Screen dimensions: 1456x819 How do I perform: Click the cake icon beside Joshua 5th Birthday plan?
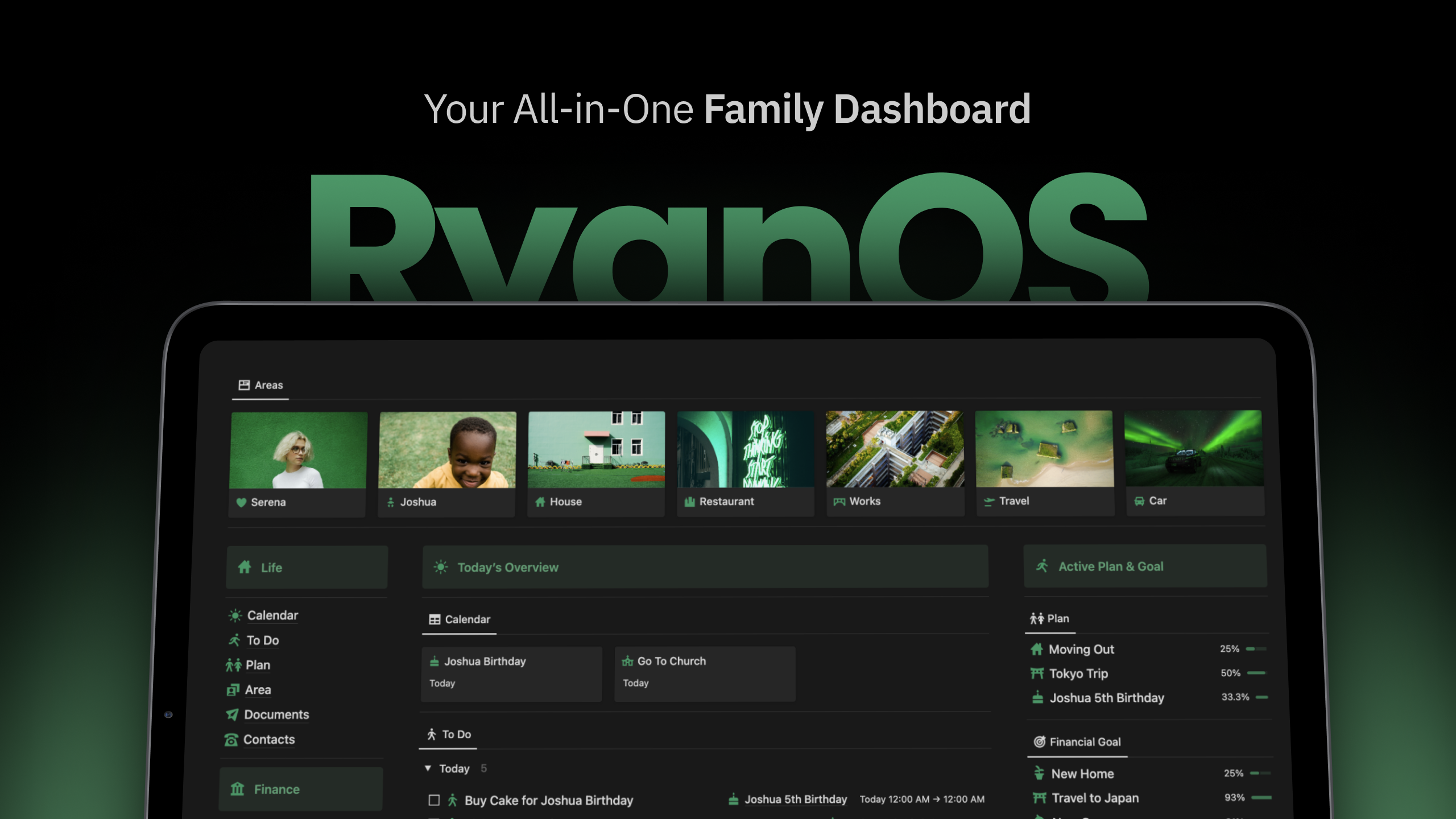(1038, 697)
